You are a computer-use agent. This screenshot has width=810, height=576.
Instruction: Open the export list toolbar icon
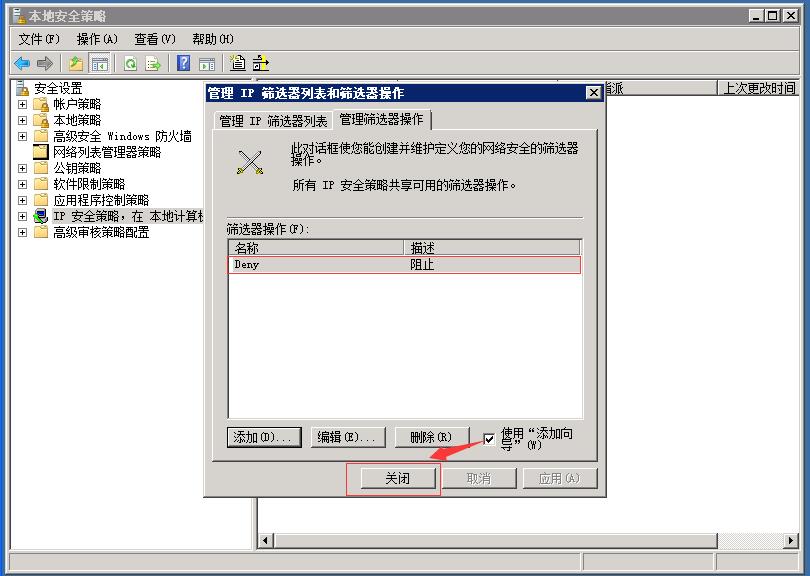pyautogui.click(x=154, y=63)
